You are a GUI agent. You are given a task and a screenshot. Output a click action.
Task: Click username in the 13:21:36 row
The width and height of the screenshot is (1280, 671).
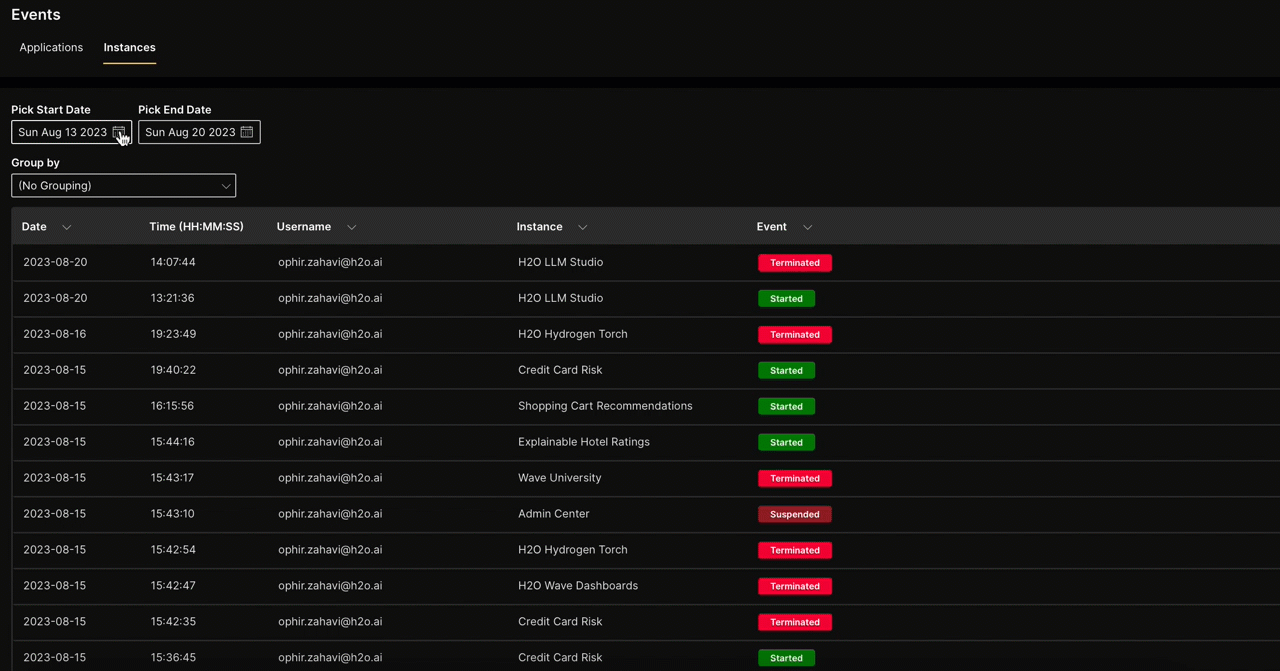click(x=330, y=298)
